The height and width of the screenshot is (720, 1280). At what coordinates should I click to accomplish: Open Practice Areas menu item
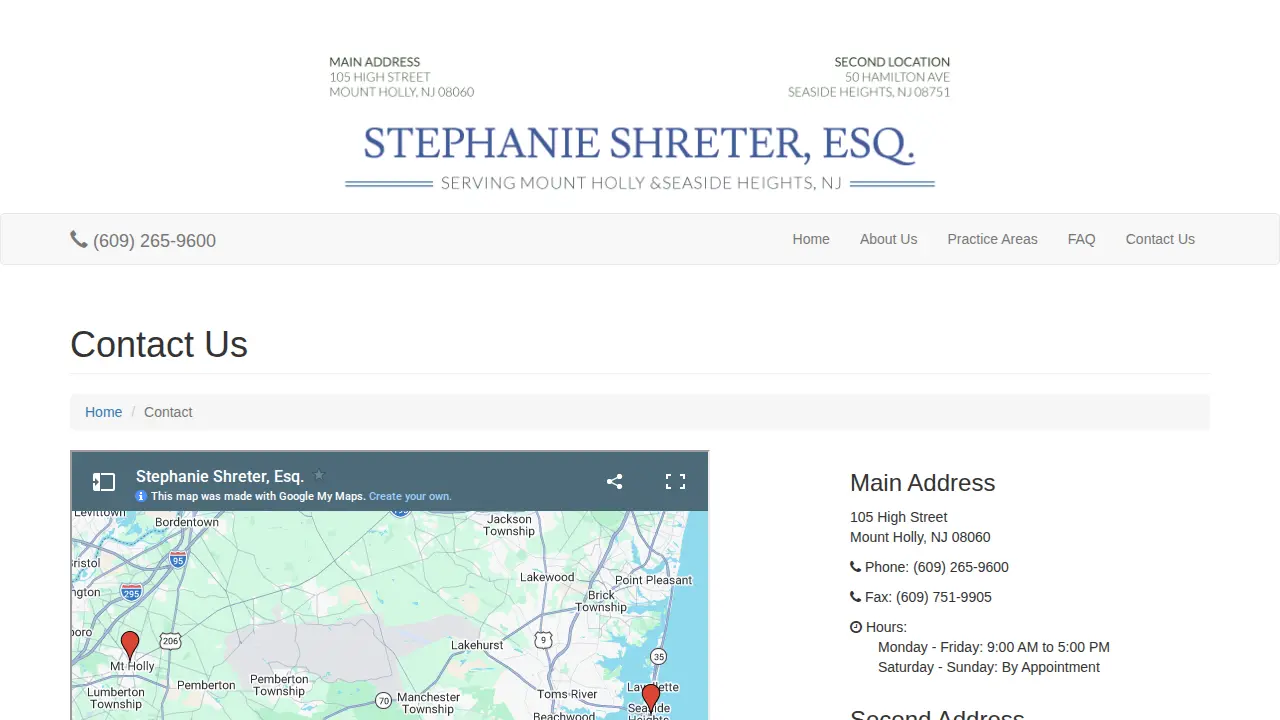992,239
